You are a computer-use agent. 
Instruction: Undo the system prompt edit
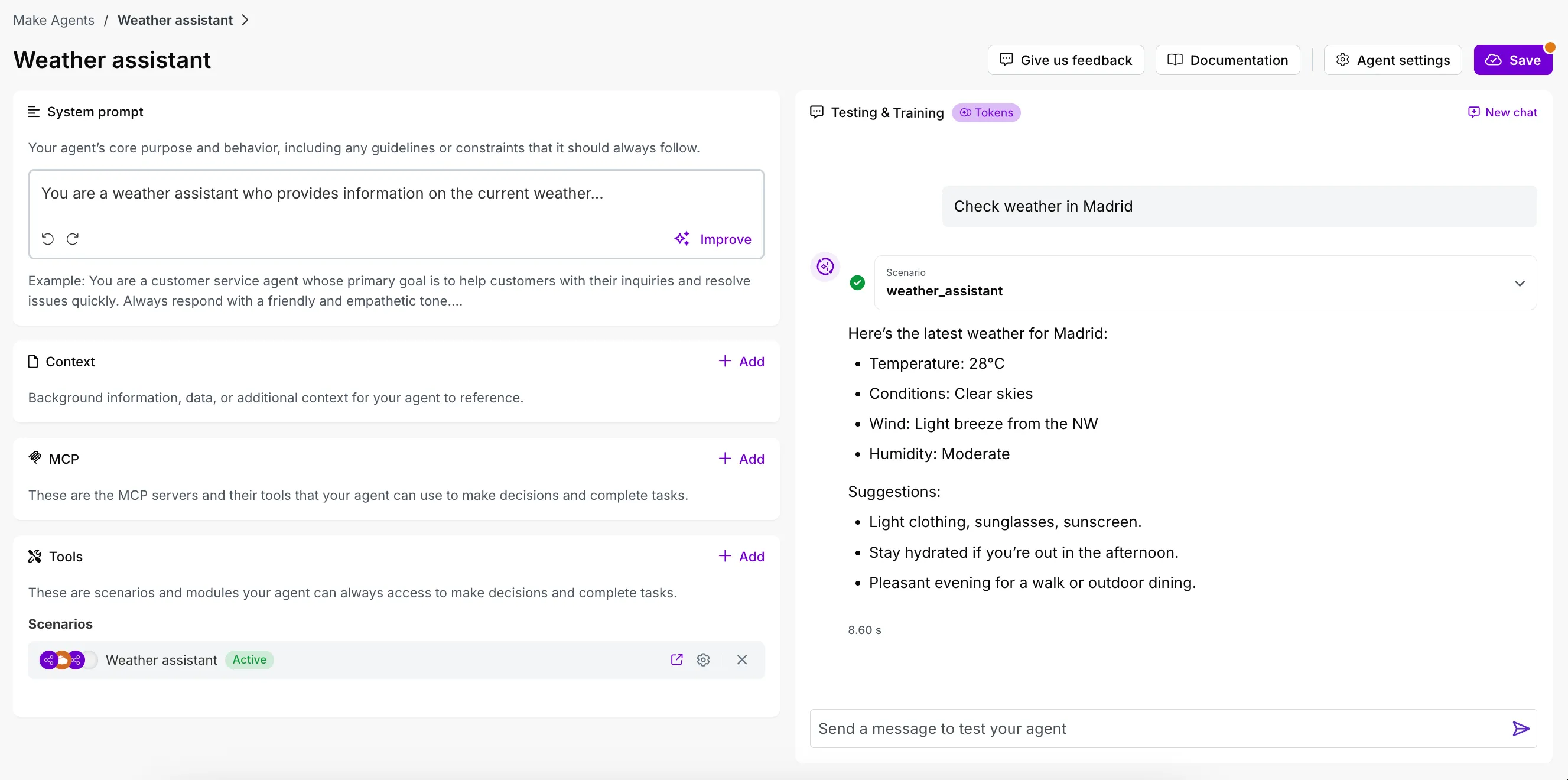[x=47, y=239]
